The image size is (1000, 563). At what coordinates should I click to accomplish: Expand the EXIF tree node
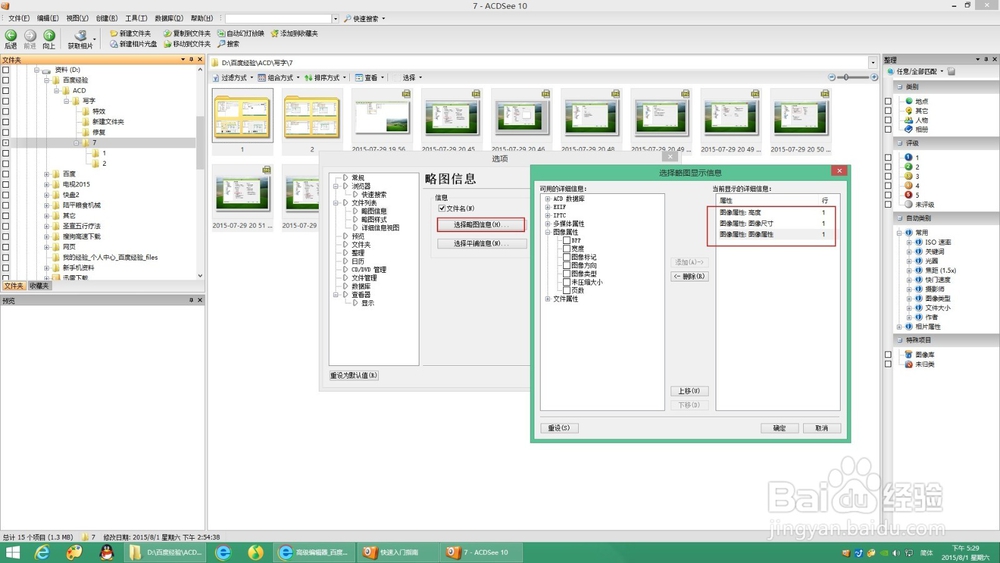[x=547, y=207]
